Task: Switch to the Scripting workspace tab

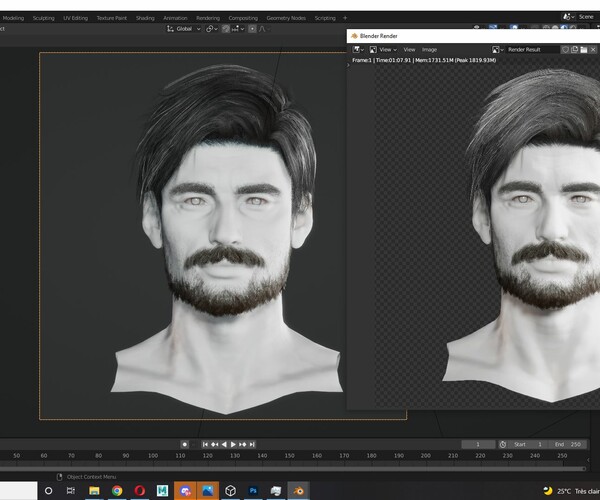Action: [x=325, y=18]
